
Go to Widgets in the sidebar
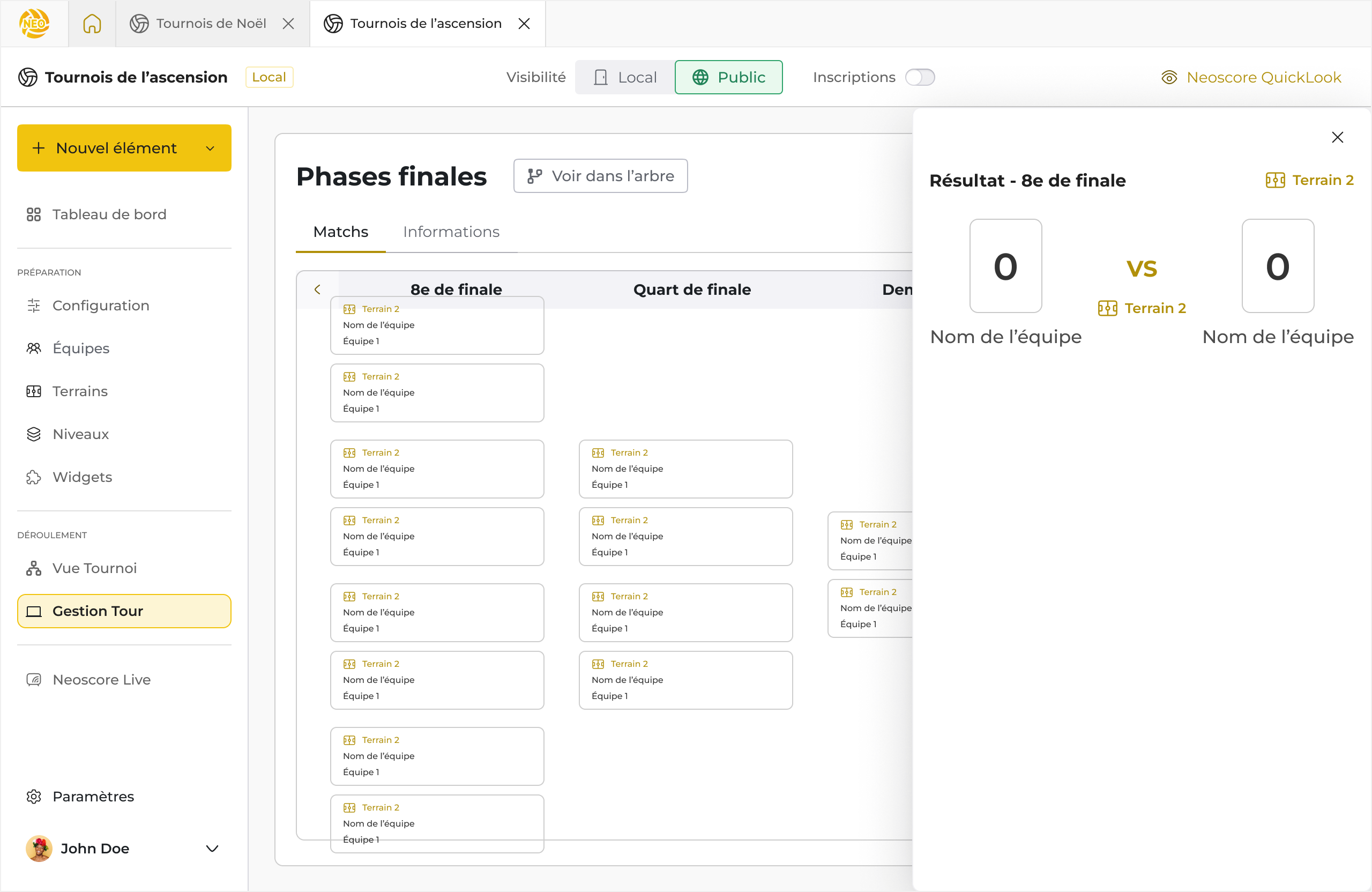pos(82,478)
